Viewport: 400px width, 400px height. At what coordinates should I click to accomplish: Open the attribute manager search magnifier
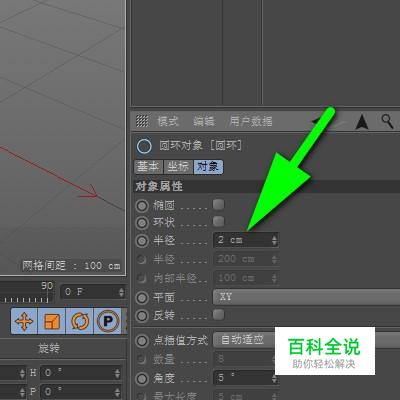388,121
